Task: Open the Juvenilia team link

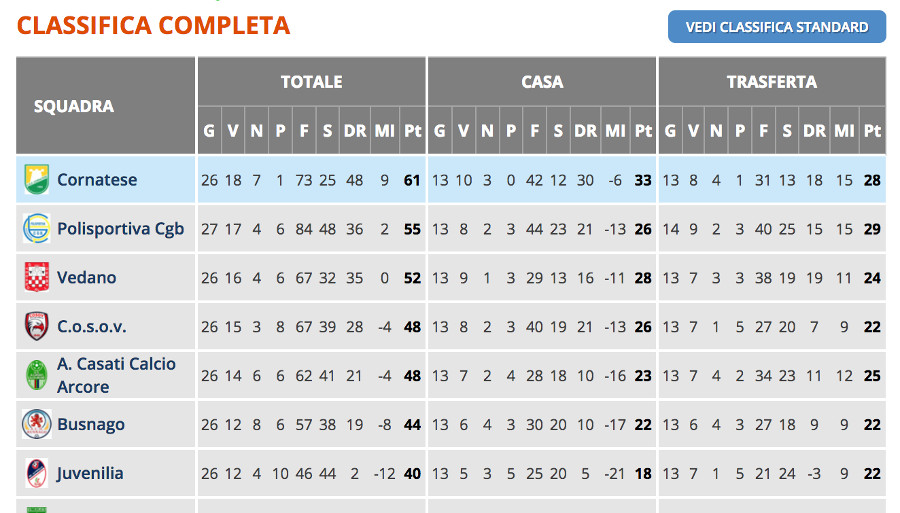Action: click(x=90, y=473)
